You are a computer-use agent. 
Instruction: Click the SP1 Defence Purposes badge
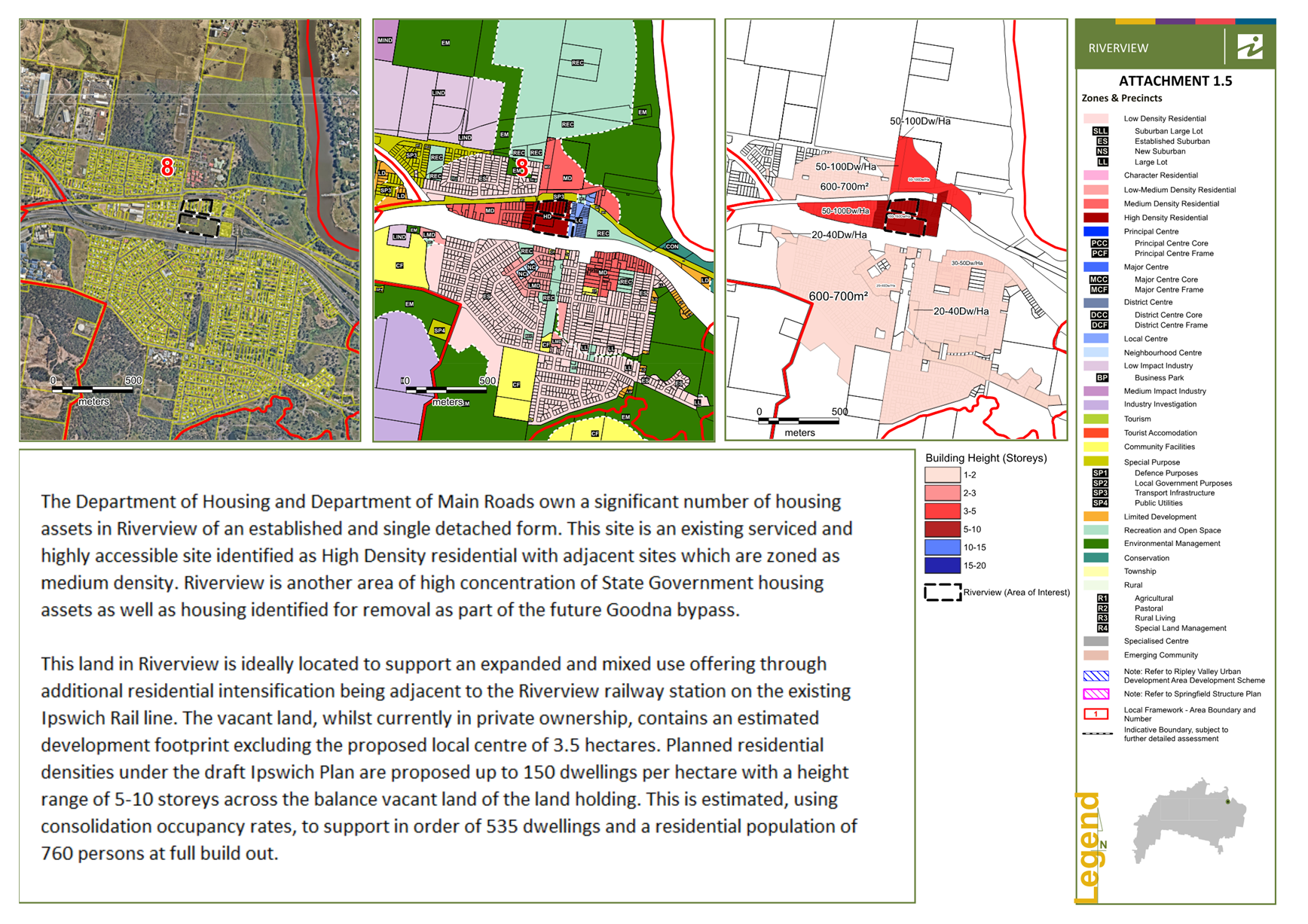[x=1100, y=473]
